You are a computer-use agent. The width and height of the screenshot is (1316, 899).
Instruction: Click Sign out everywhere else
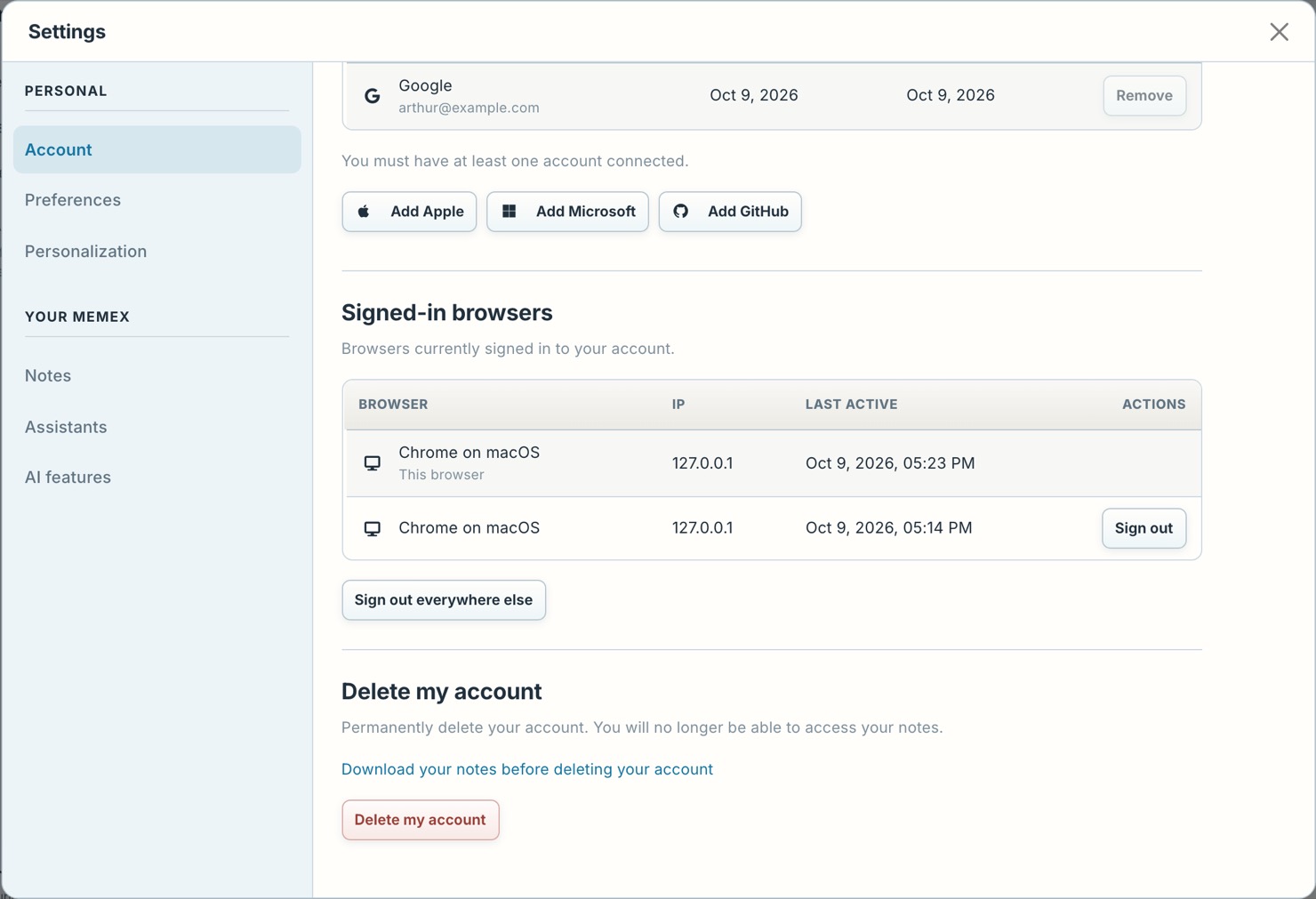coord(444,600)
